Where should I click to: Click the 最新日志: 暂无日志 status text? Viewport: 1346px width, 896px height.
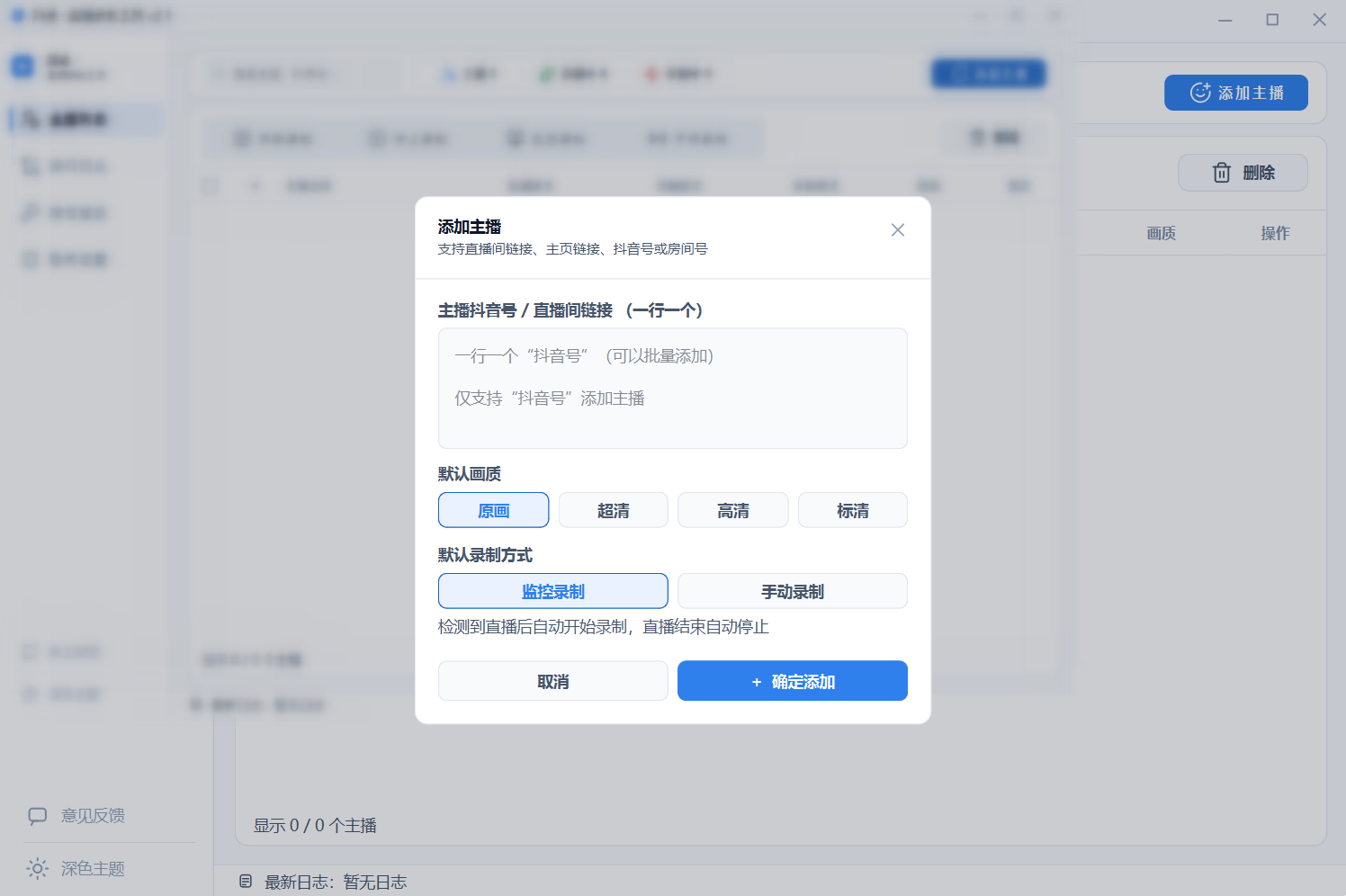[336, 883]
